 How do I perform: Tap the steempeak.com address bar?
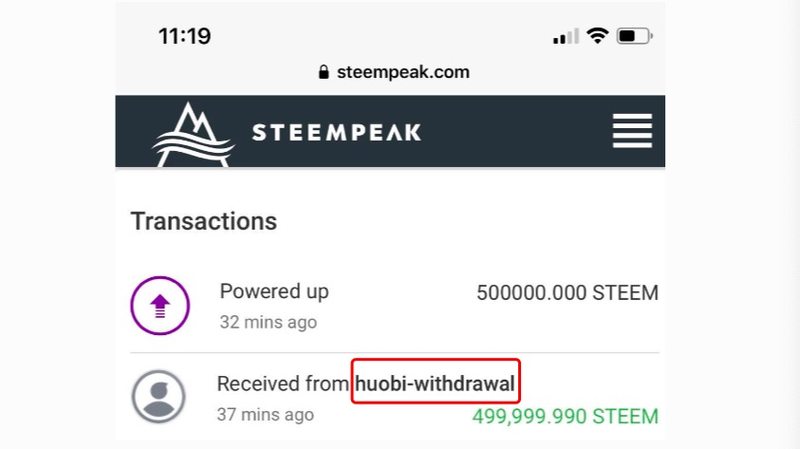[393, 72]
